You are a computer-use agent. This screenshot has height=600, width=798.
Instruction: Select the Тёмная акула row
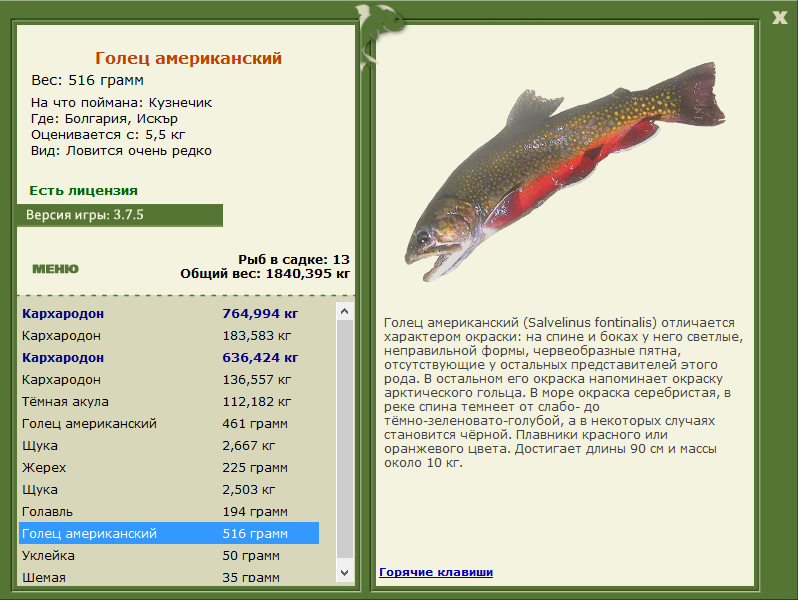tap(169, 402)
